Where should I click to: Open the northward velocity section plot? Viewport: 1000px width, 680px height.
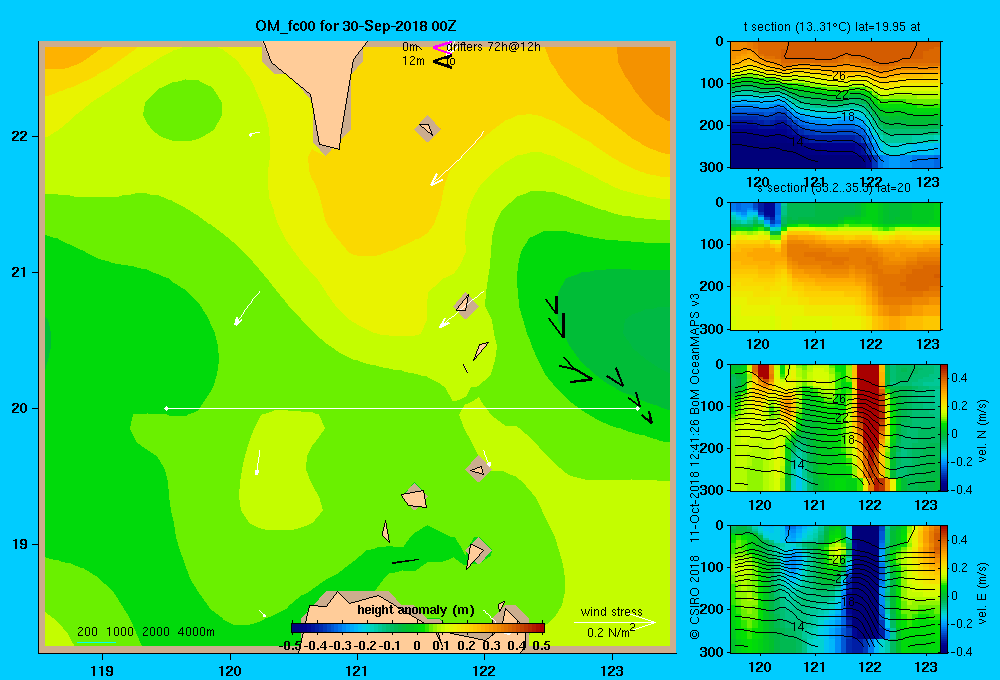835,427
